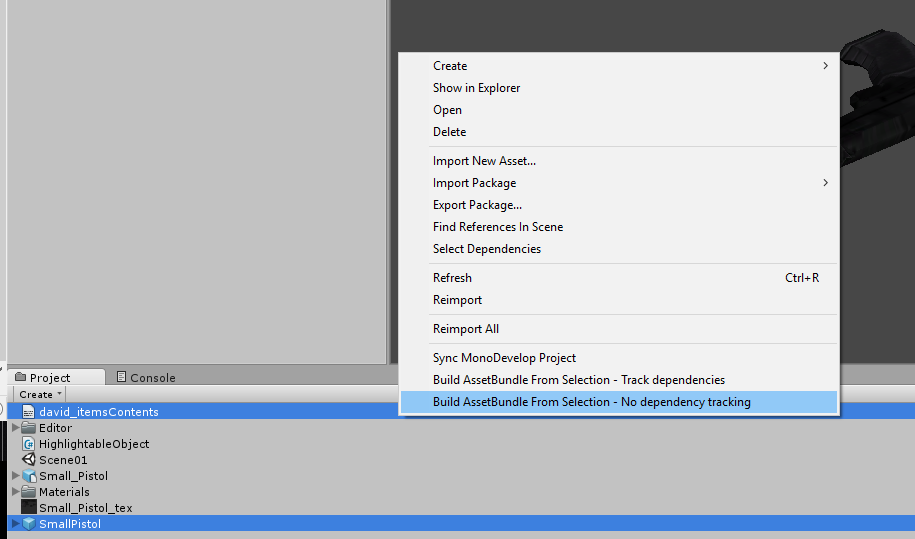This screenshot has width=915, height=539.
Task: Choose the Reimport menu entry
Action: click(619, 300)
